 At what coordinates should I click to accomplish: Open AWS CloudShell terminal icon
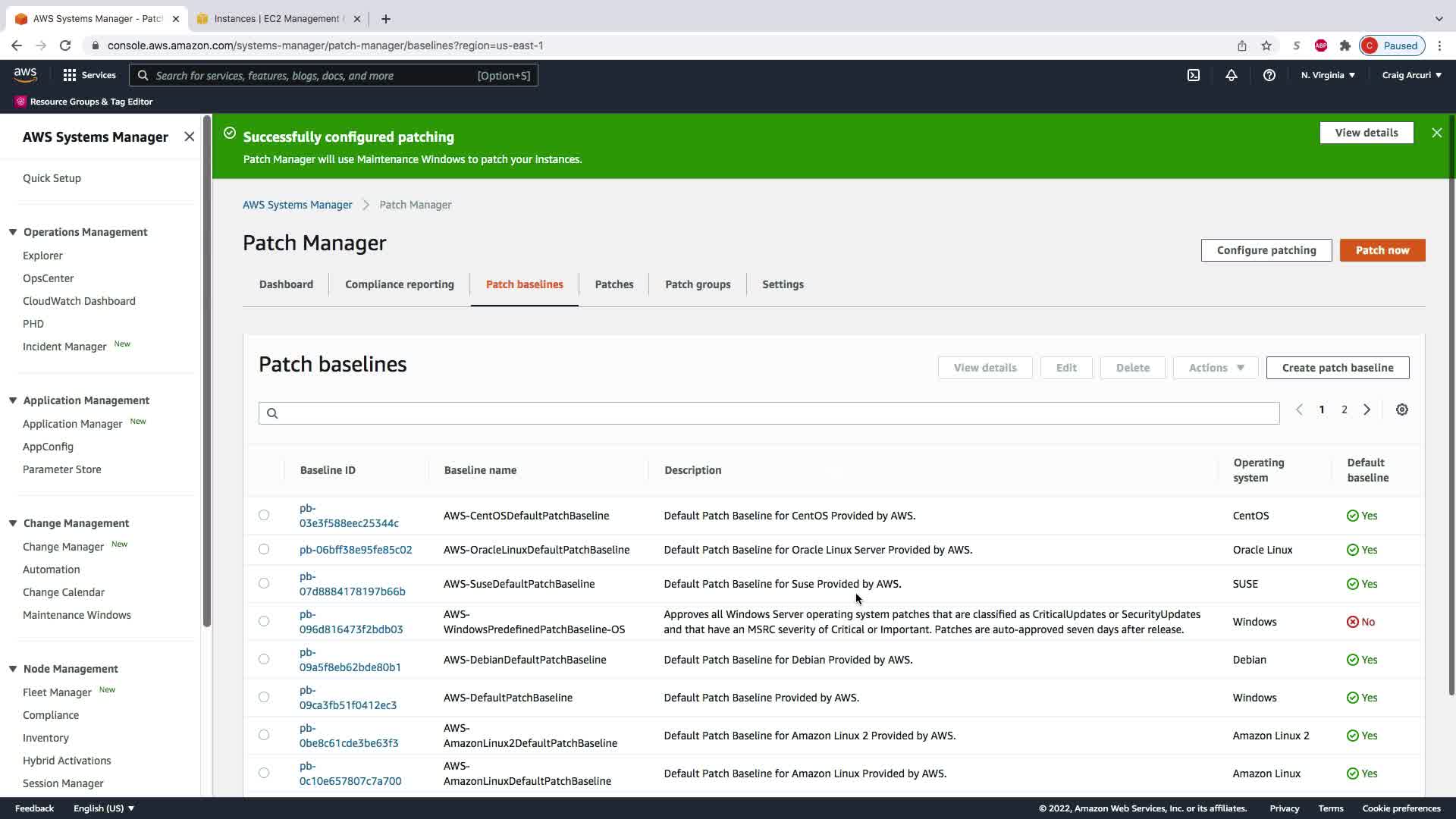(x=1193, y=75)
